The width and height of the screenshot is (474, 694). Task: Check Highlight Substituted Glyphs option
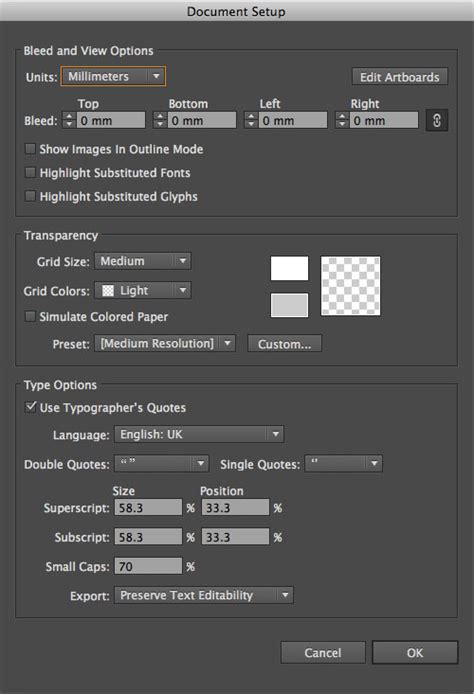click(30, 196)
